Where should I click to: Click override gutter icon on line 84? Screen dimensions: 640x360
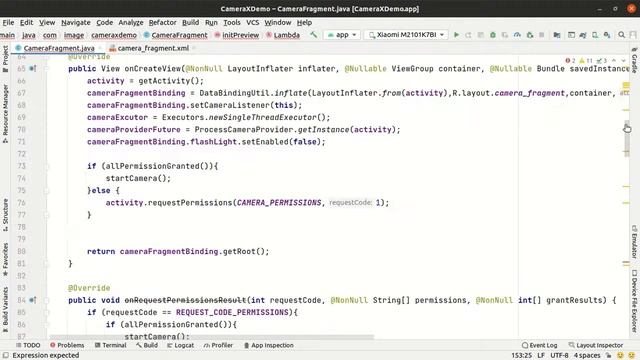pos(33,300)
